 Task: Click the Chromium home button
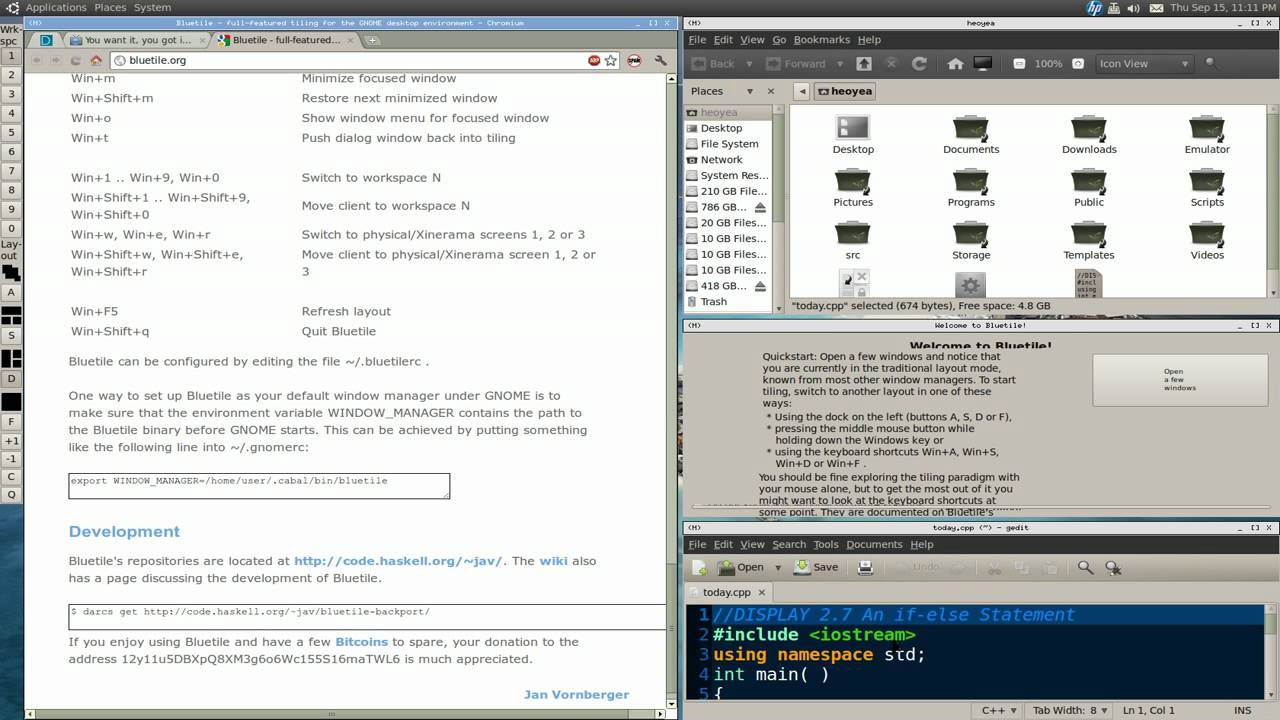pyautogui.click(x=96, y=60)
